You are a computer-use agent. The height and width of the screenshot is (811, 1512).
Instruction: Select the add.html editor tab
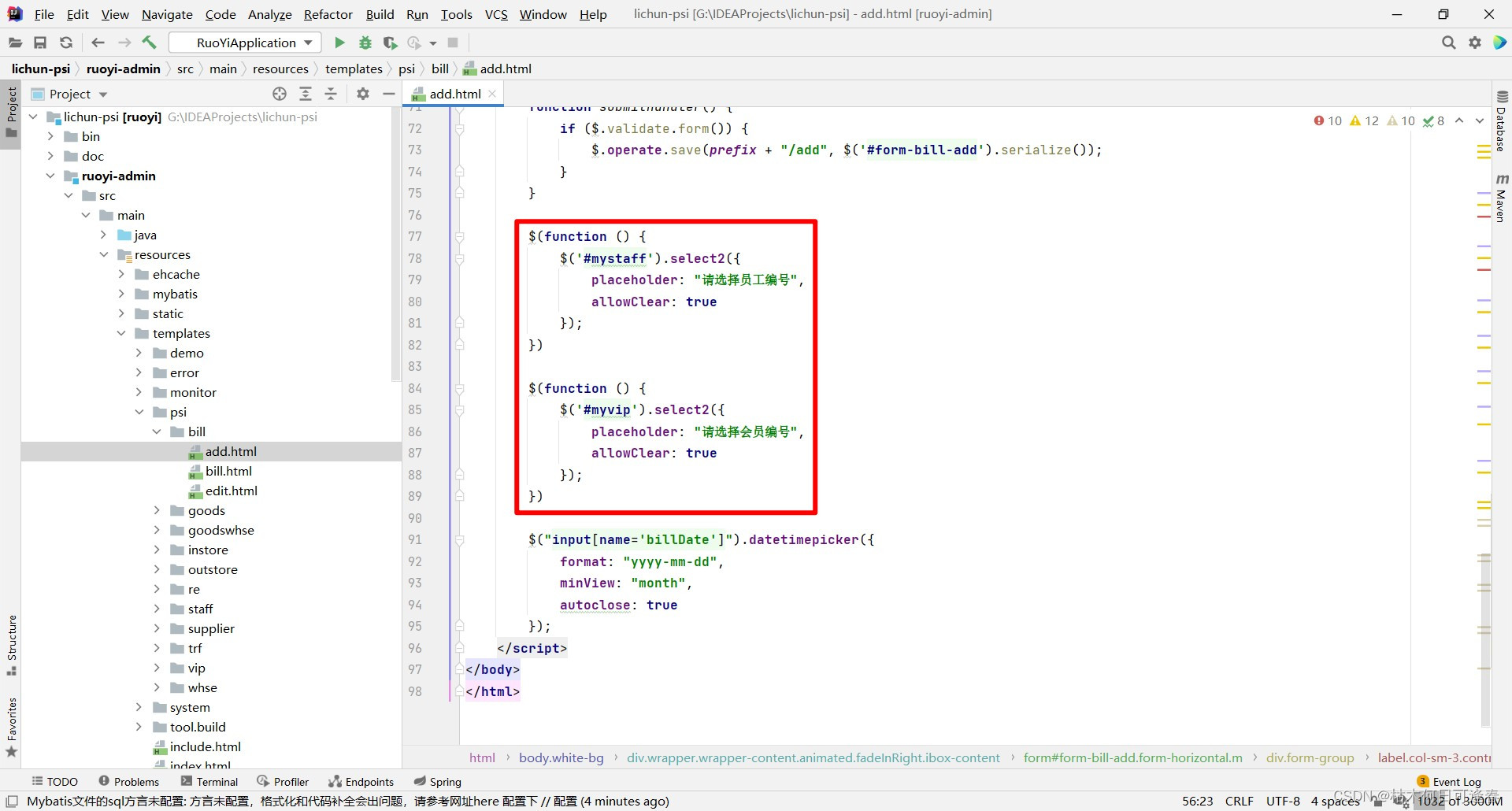coord(454,94)
